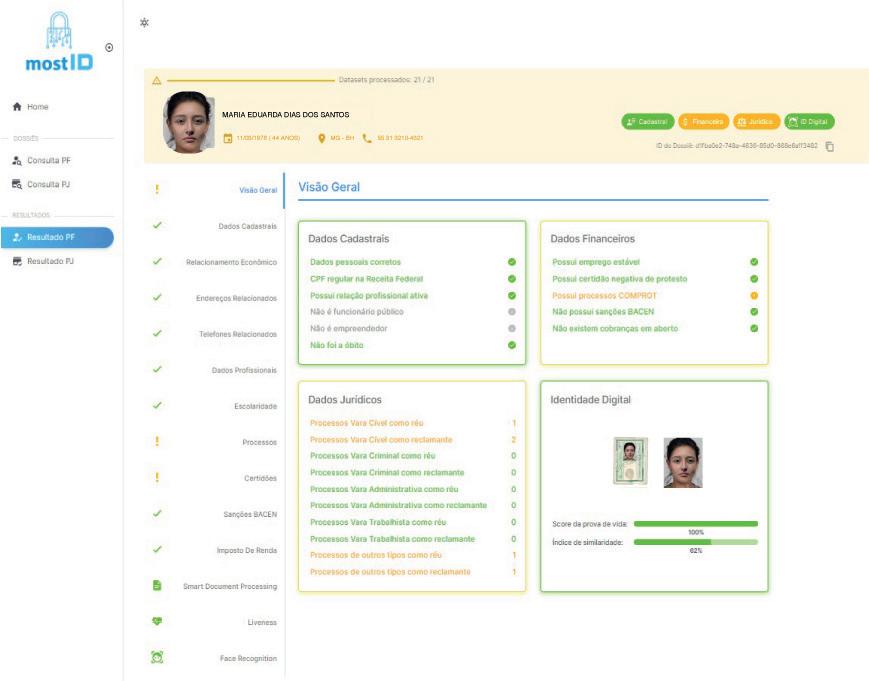
Task: Open Consulta PF
Action: point(49,161)
